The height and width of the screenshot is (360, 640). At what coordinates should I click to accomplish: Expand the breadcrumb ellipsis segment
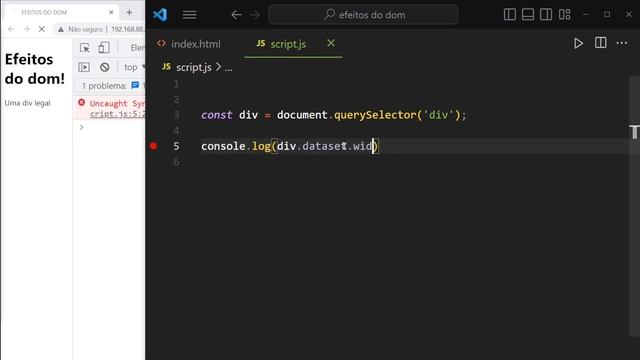point(229,68)
